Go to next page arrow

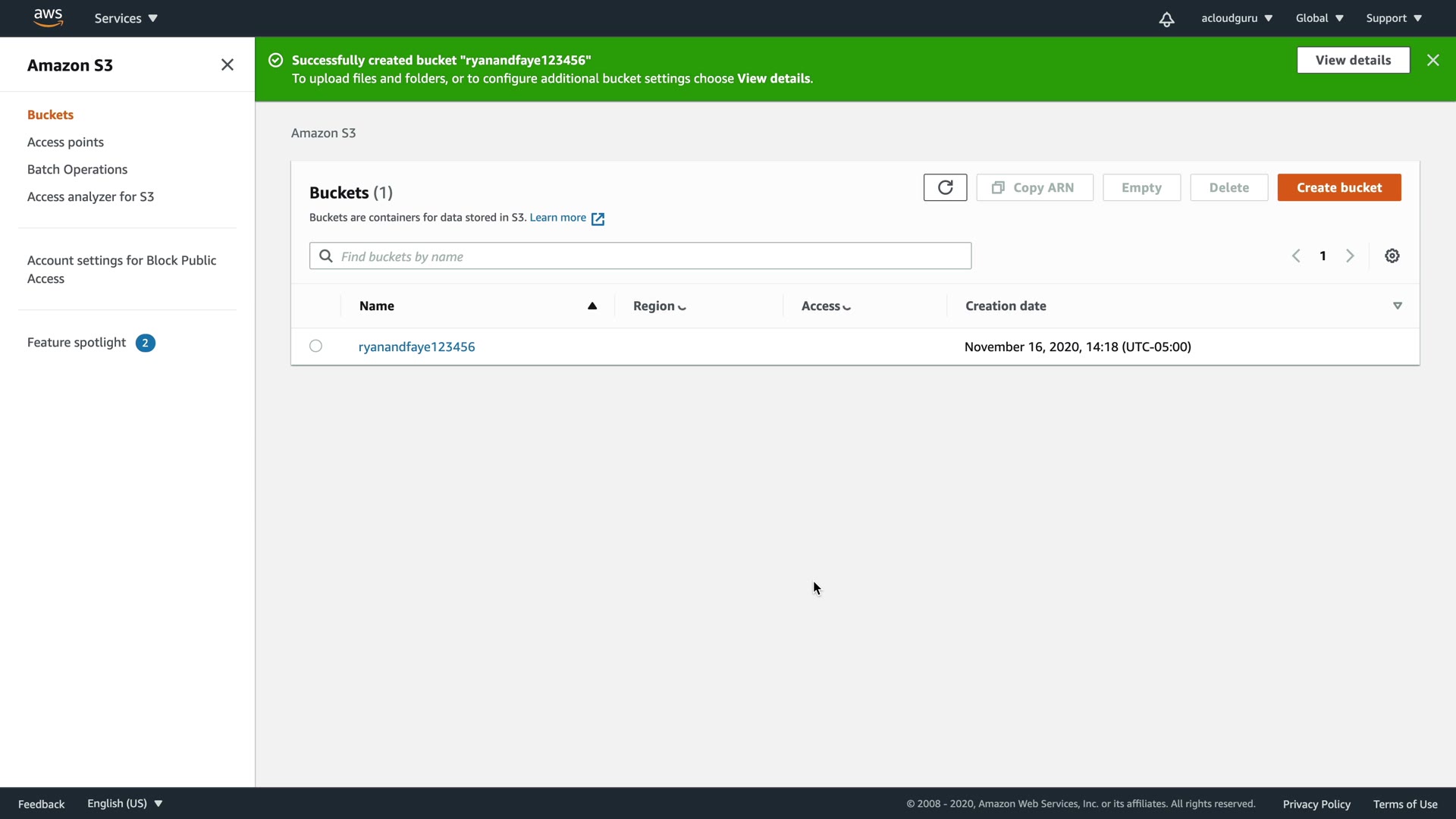(x=1350, y=256)
